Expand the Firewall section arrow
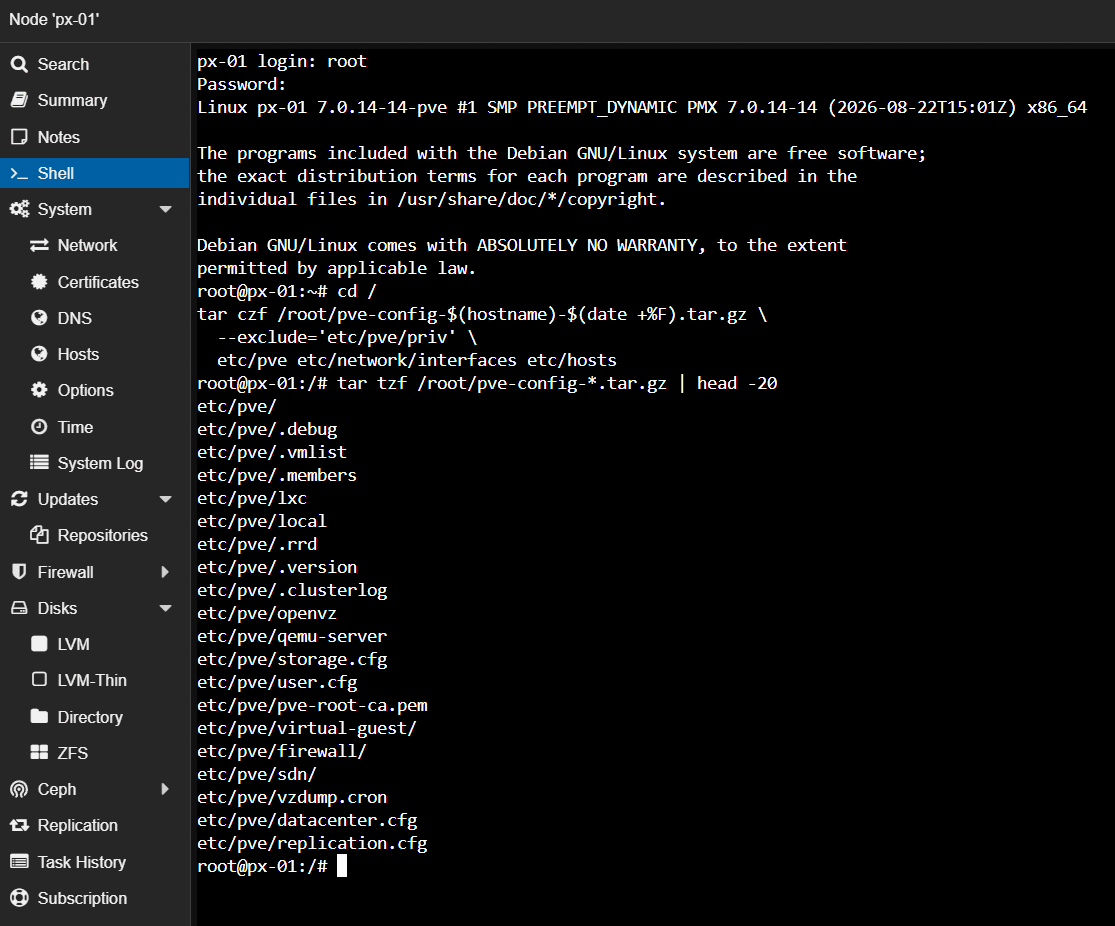Screen dimensions: 1115x926 165,572
